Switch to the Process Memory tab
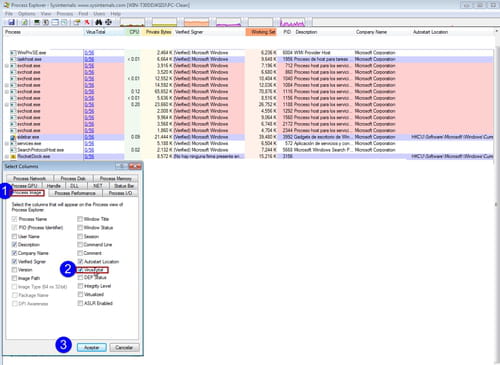This screenshot has height=365, width=500. point(115,178)
